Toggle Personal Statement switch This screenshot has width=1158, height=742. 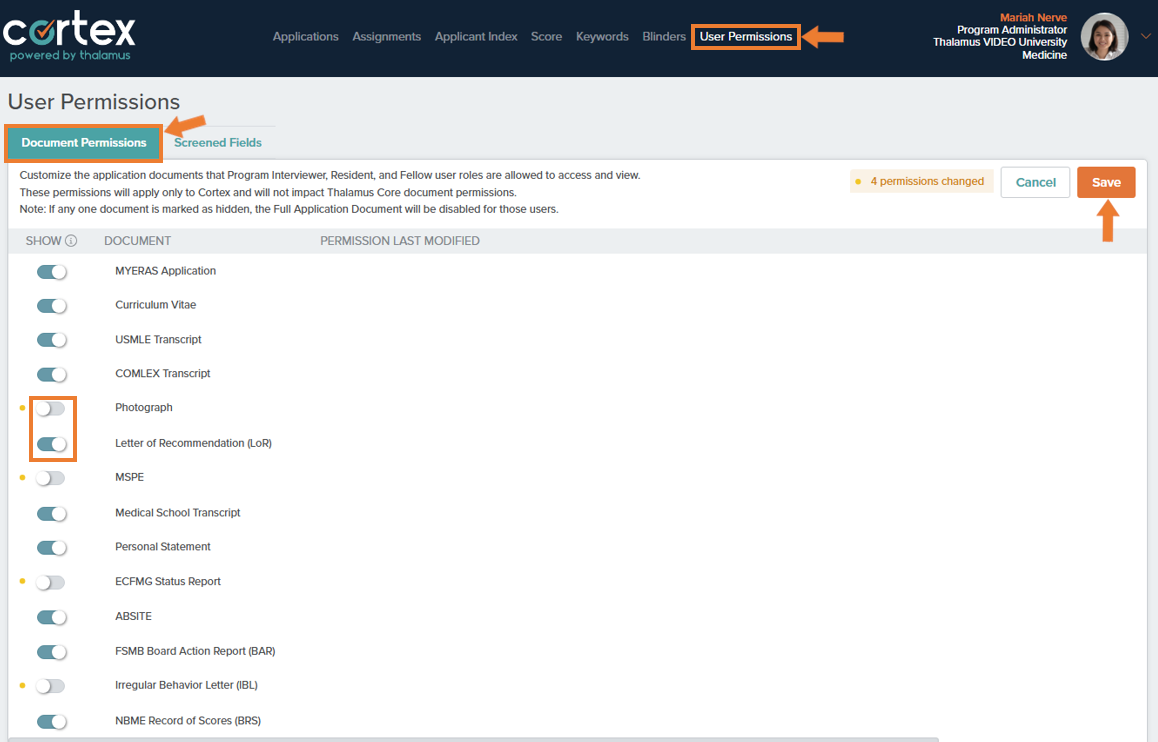52,548
